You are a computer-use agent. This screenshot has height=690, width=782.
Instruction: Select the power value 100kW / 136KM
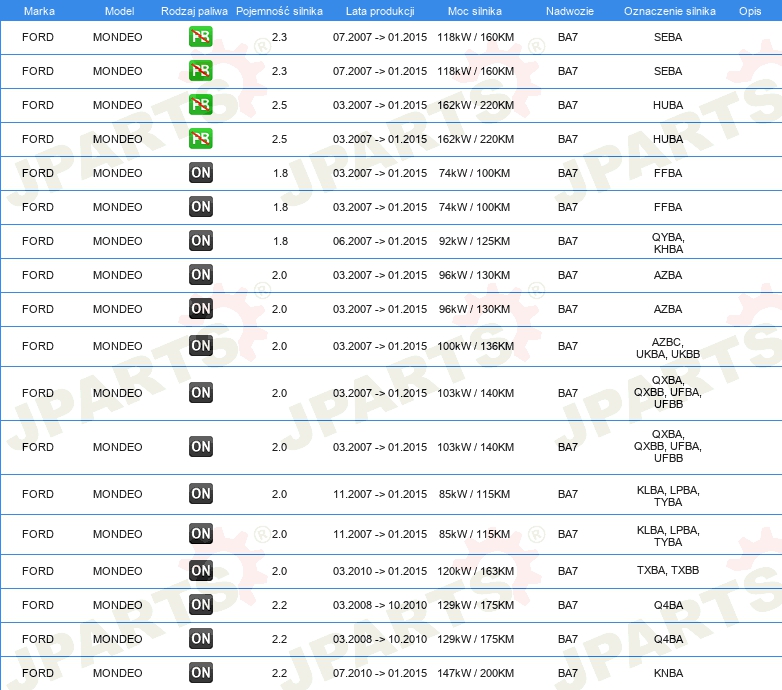click(475, 346)
